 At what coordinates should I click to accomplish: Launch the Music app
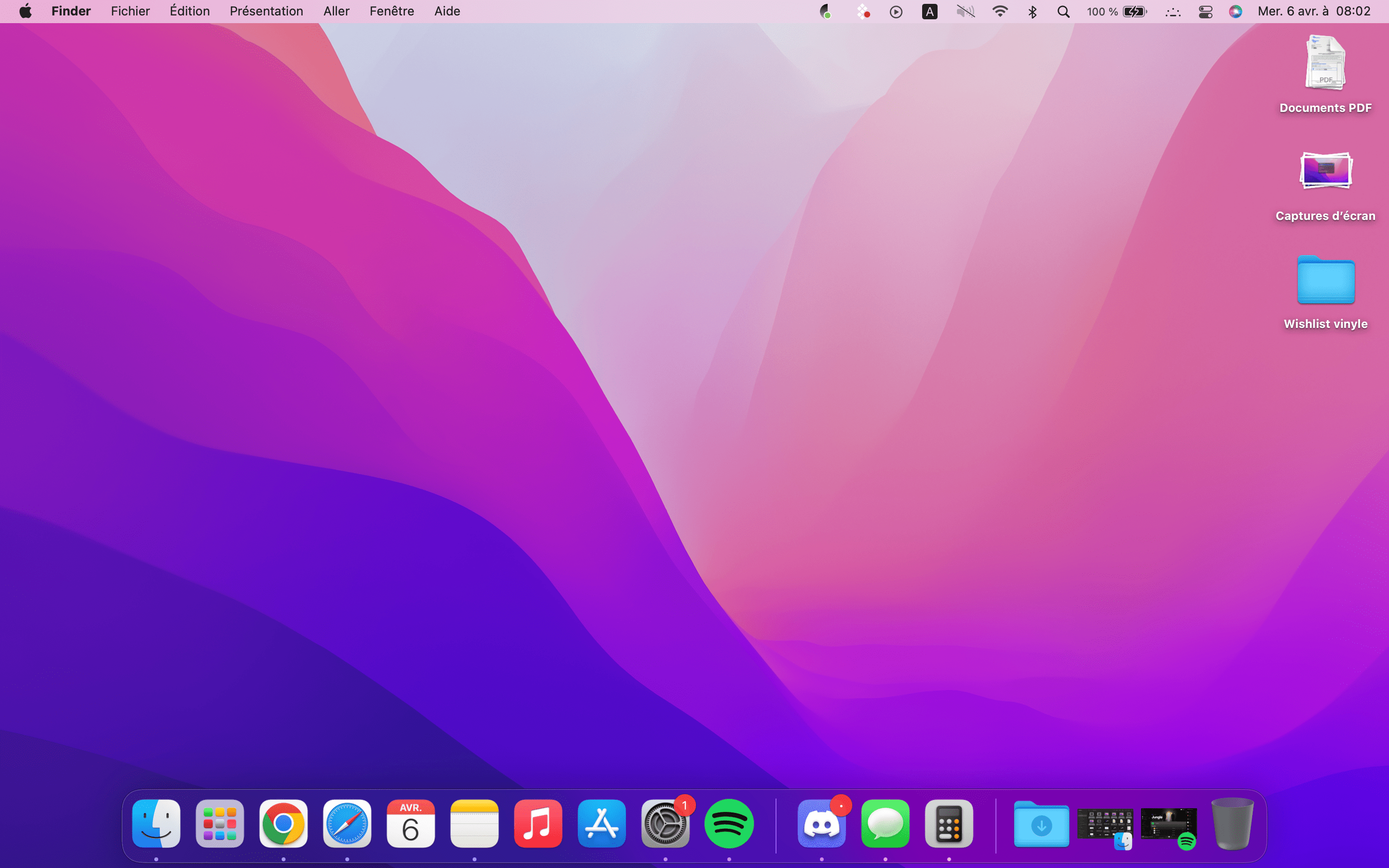click(538, 824)
